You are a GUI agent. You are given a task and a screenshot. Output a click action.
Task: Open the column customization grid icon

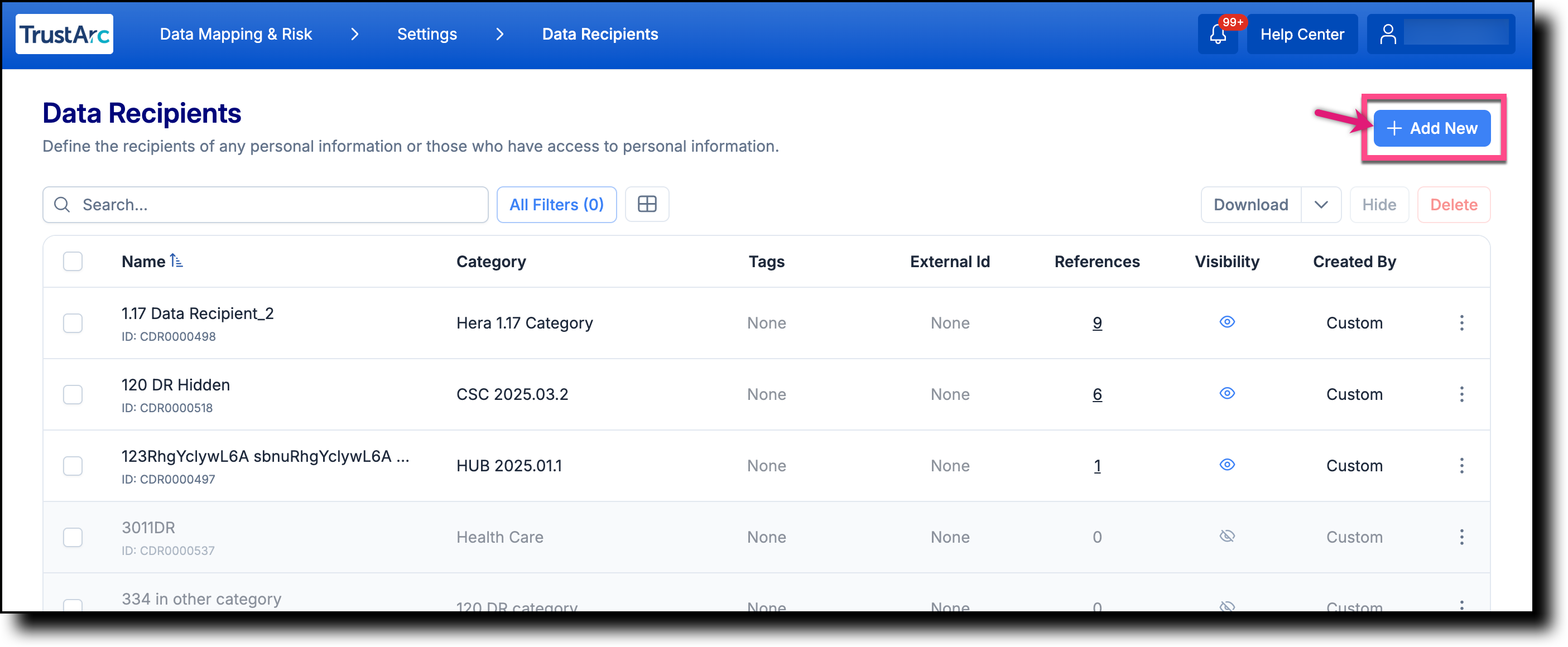[646, 204]
